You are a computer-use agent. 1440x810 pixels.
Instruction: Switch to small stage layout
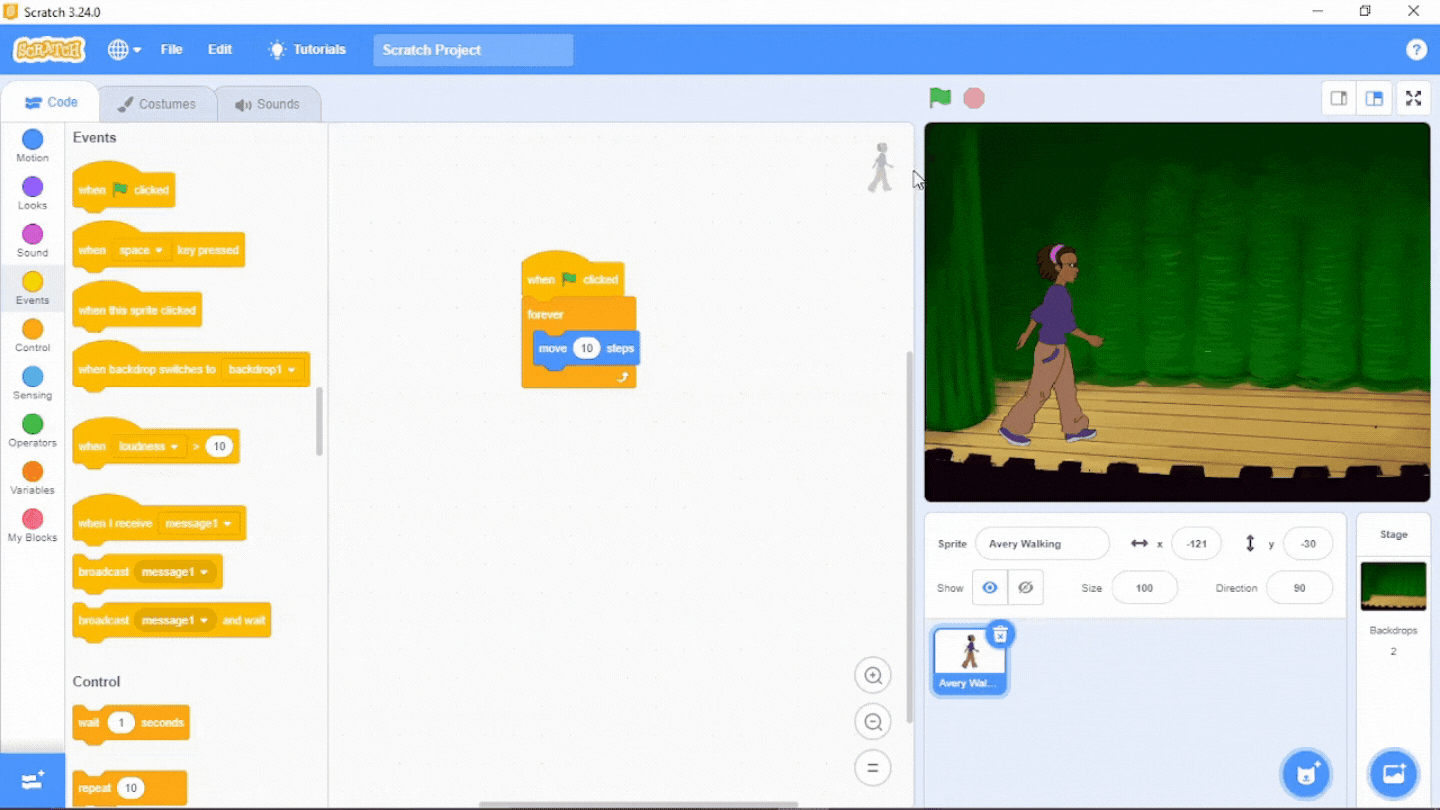coord(1339,98)
